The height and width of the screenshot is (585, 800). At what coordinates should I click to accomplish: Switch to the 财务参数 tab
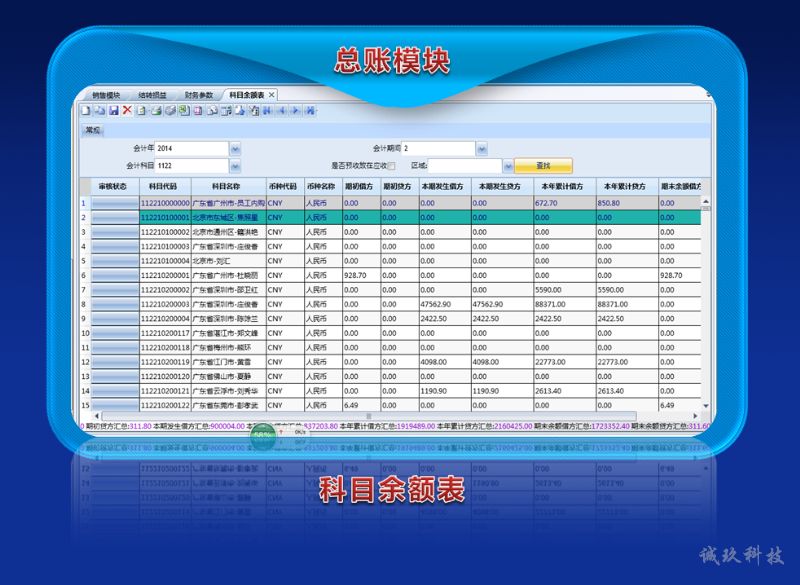coord(198,95)
